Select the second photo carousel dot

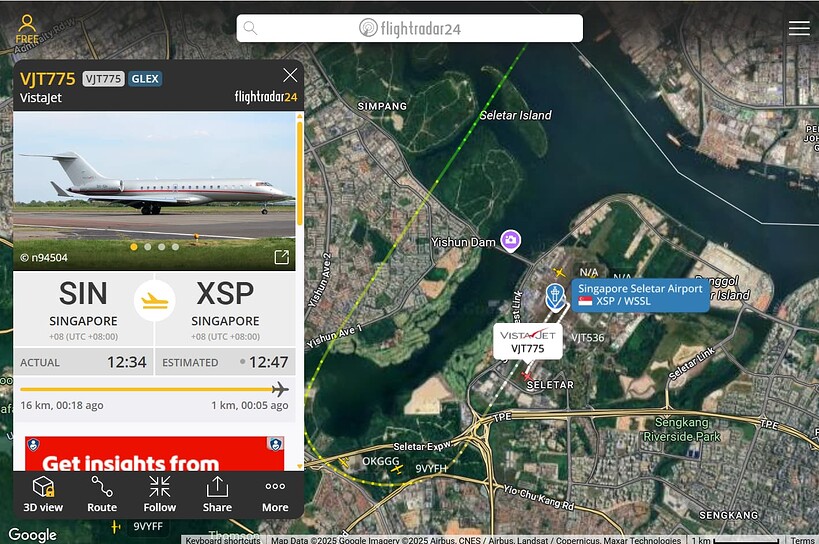148,247
